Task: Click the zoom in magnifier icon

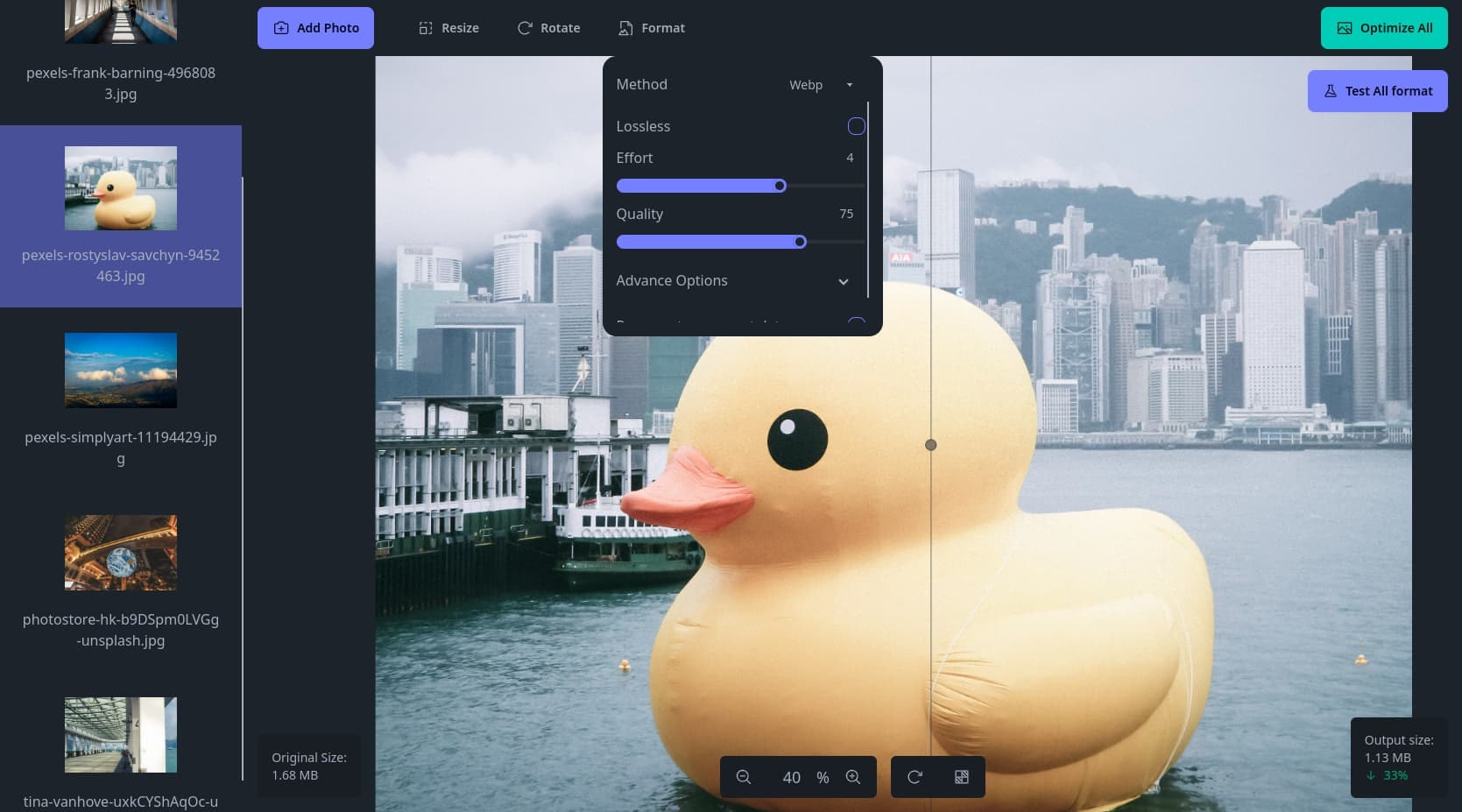Action: [853, 777]
